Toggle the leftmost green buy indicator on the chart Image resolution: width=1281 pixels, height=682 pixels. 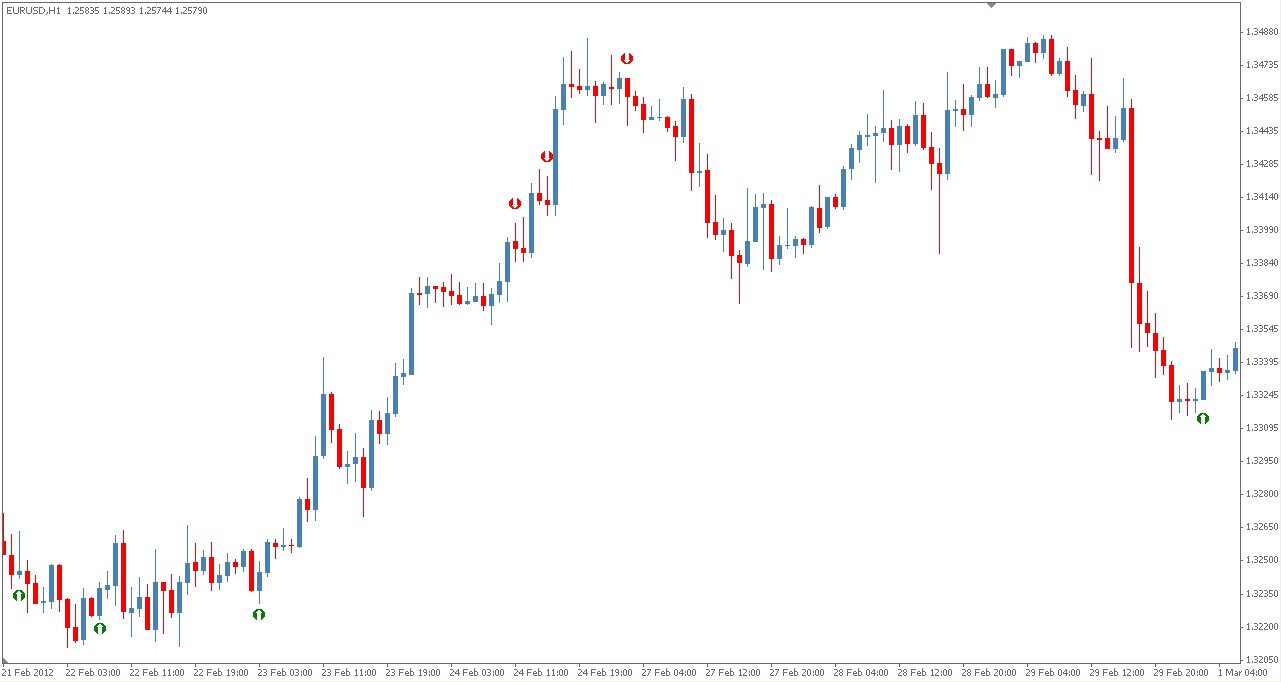pos(19,595)
